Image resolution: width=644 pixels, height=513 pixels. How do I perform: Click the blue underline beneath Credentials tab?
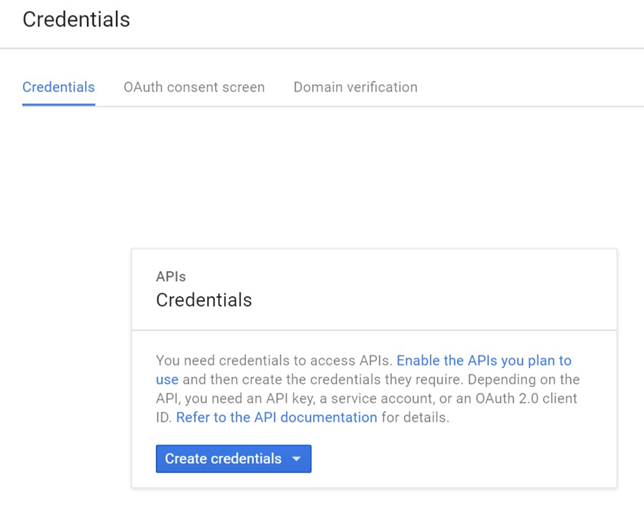[x=58, y=103]
